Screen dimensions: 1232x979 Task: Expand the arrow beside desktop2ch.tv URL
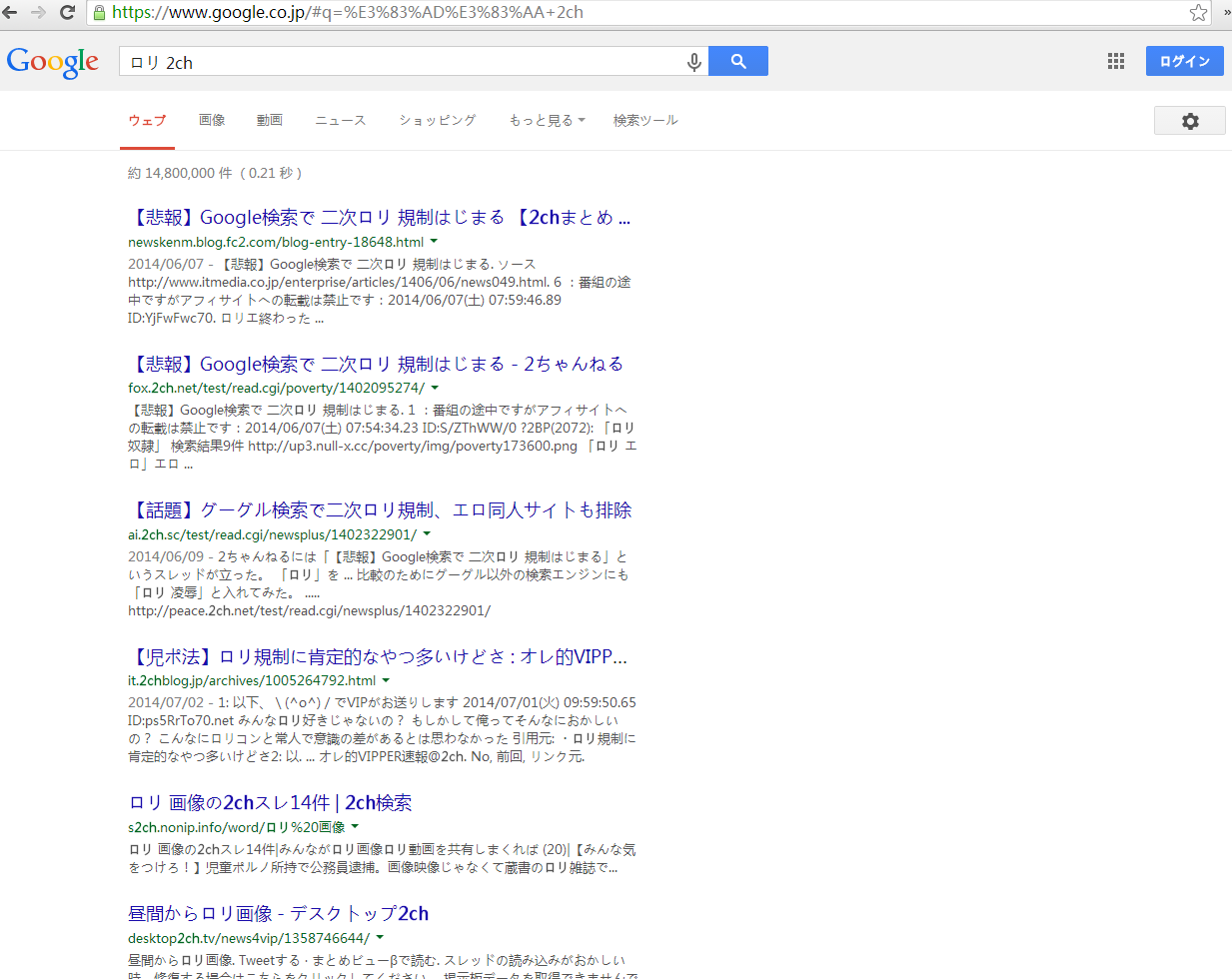pyautogui.click(x=380, y=938)
